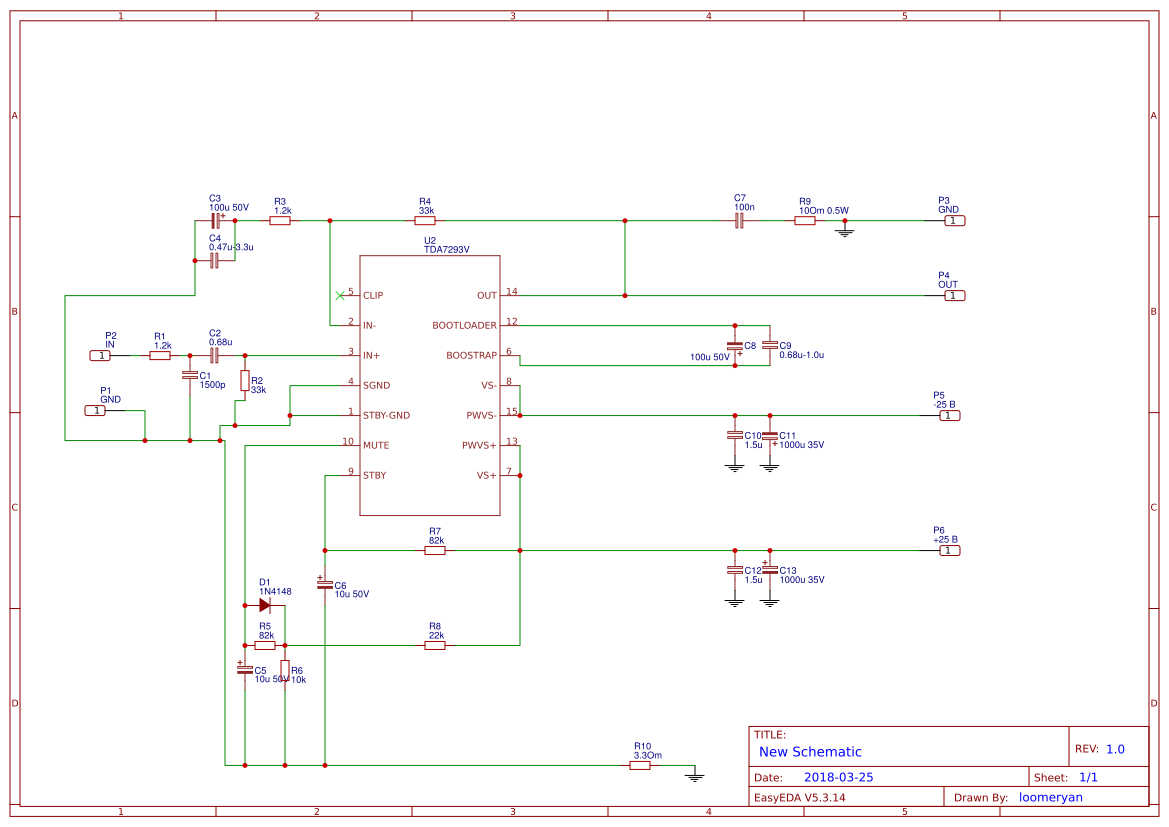1169x827 pixels.
Task: Select the TDA7293V IC symbol U2
Action: tap(430, 385)
